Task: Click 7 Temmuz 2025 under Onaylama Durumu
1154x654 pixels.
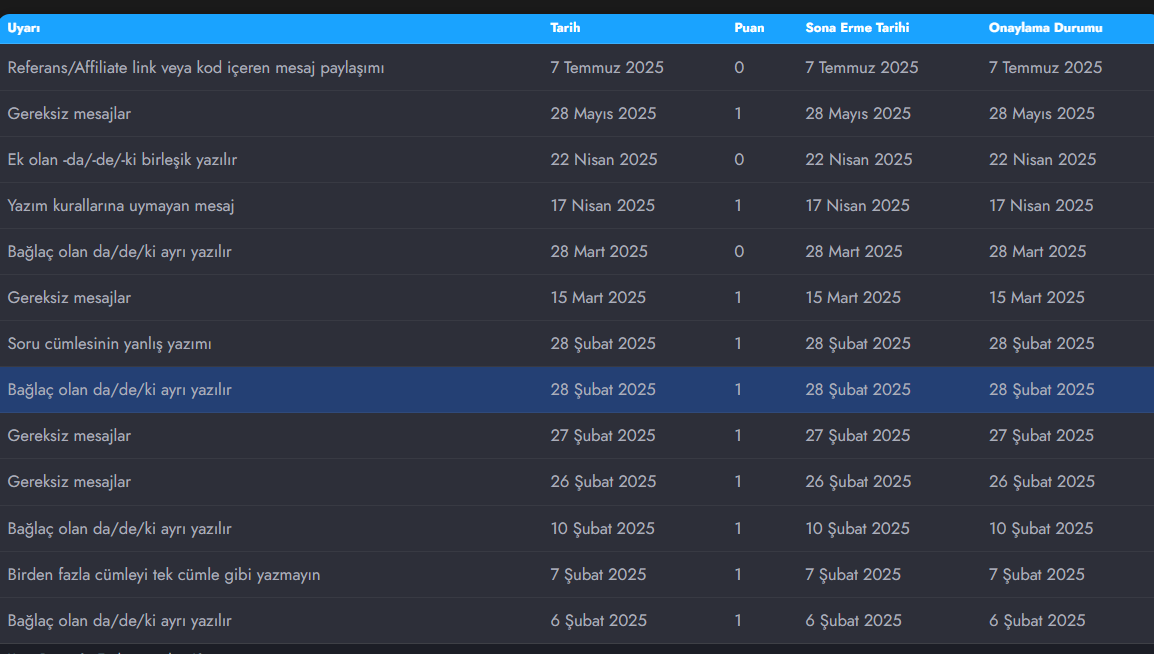Action: 1046,68
